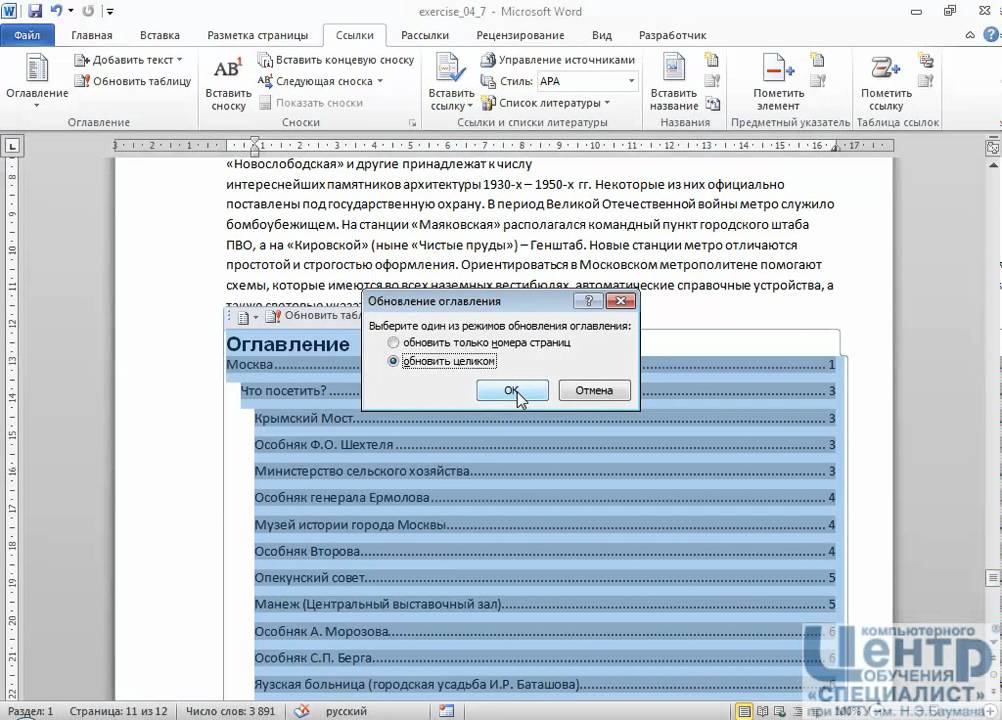Click the Крымский Мост contents entry
The width and height of the screenshot is (1002, 720).
544,418
